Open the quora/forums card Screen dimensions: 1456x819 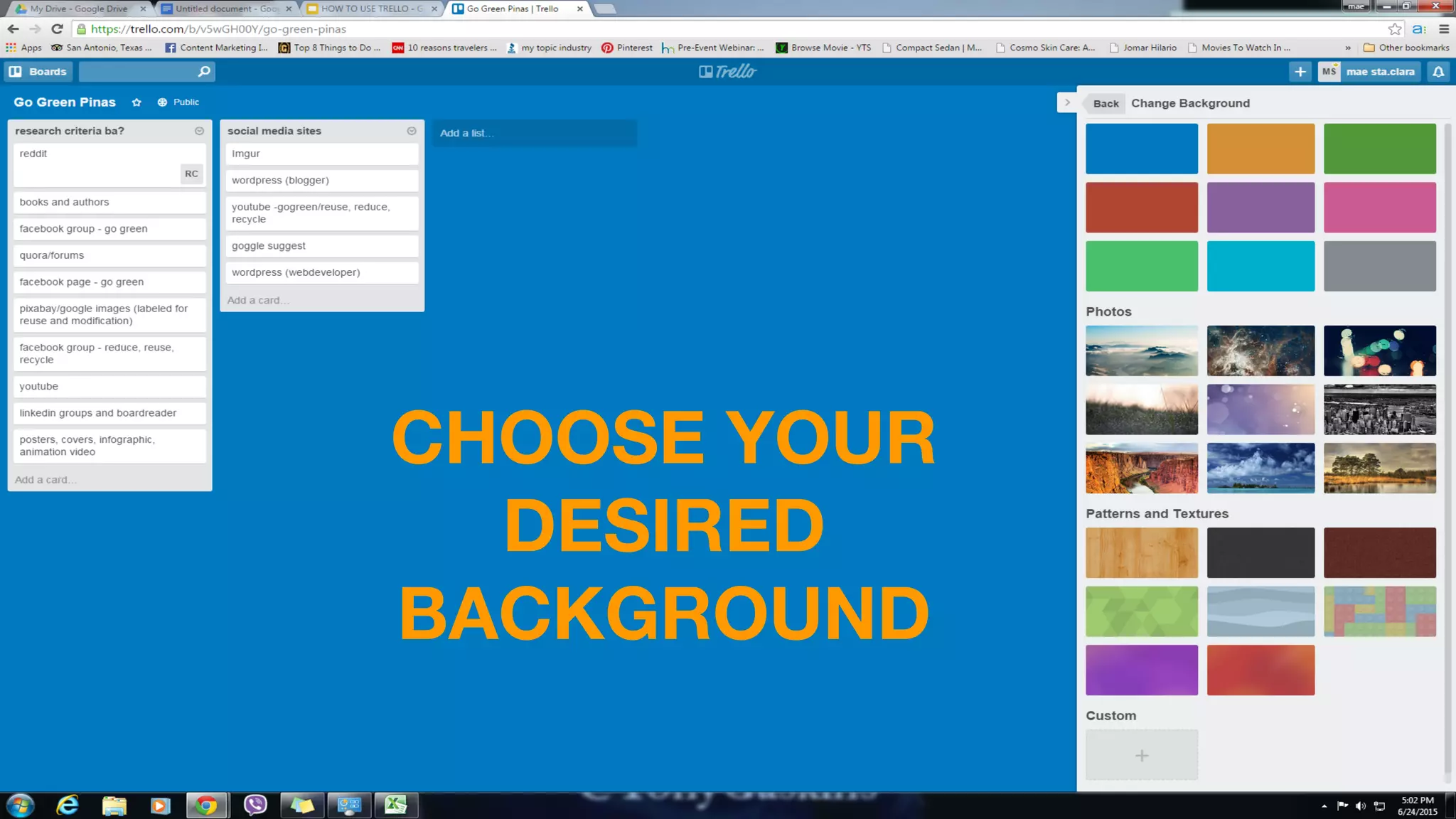(109, 255)
